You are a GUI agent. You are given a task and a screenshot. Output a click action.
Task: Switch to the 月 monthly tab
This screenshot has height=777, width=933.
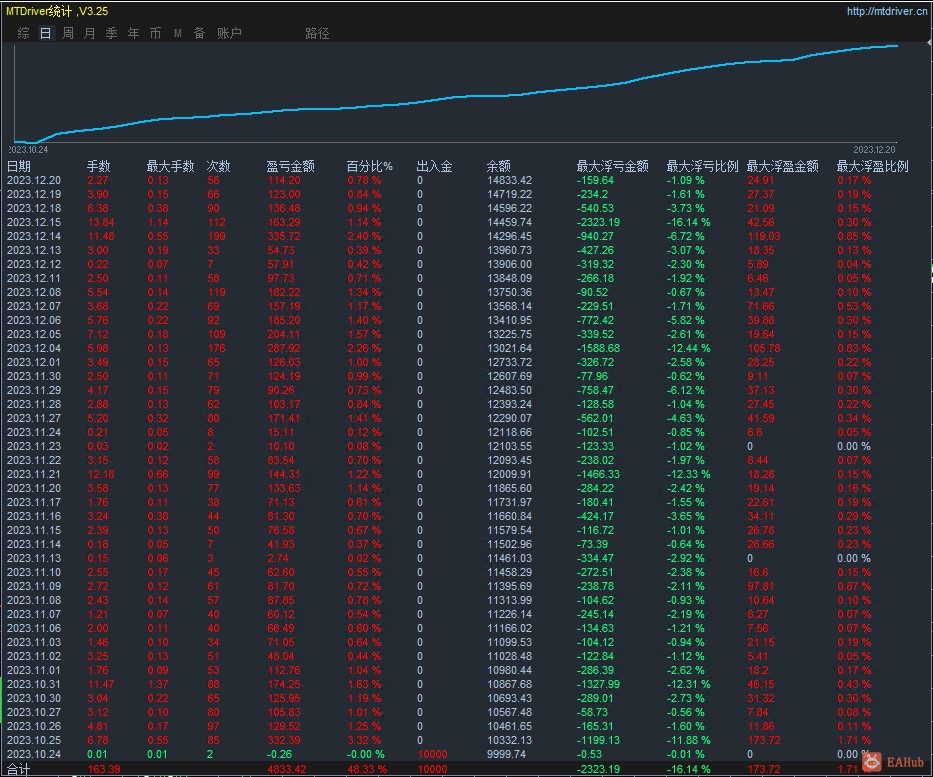click(x=89, y=33)
